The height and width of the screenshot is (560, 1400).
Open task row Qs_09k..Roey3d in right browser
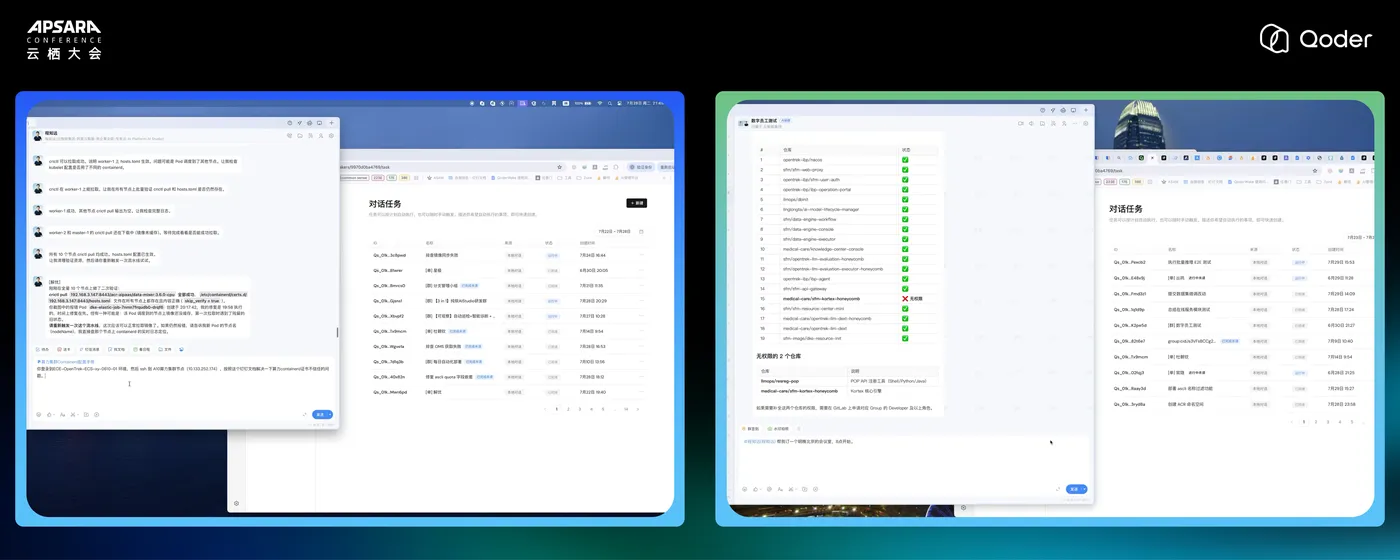[x=1240, y=388]
